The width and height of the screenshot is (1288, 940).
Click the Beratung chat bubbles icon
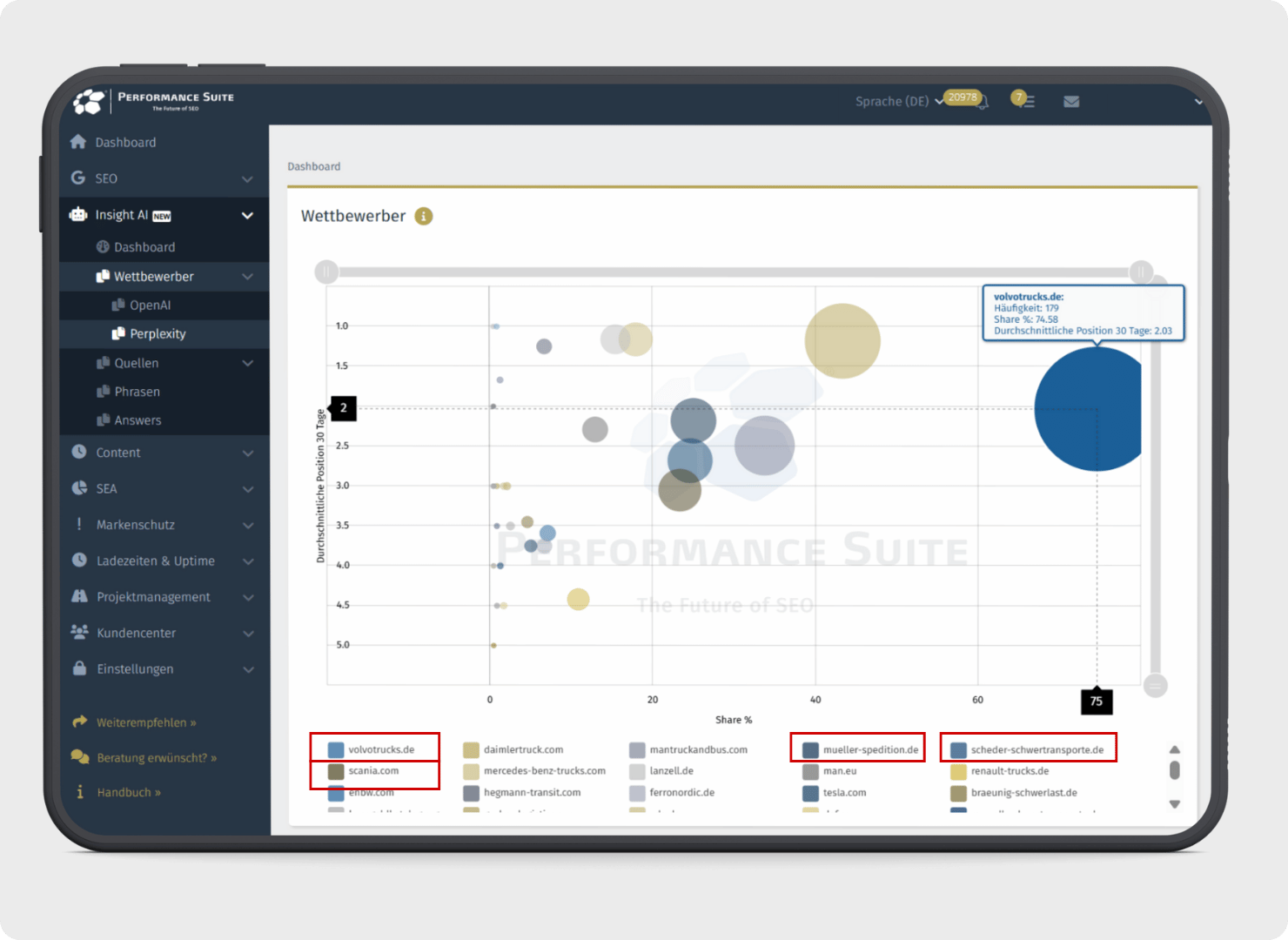tap(80, 757)
